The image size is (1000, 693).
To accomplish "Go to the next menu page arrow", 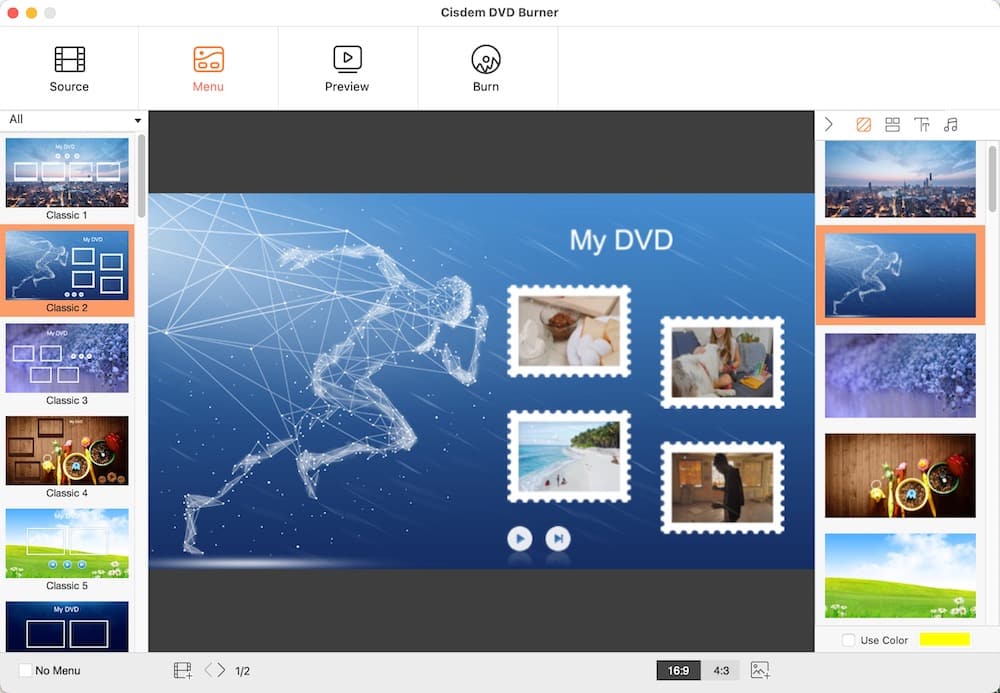I will coord(222,670).
